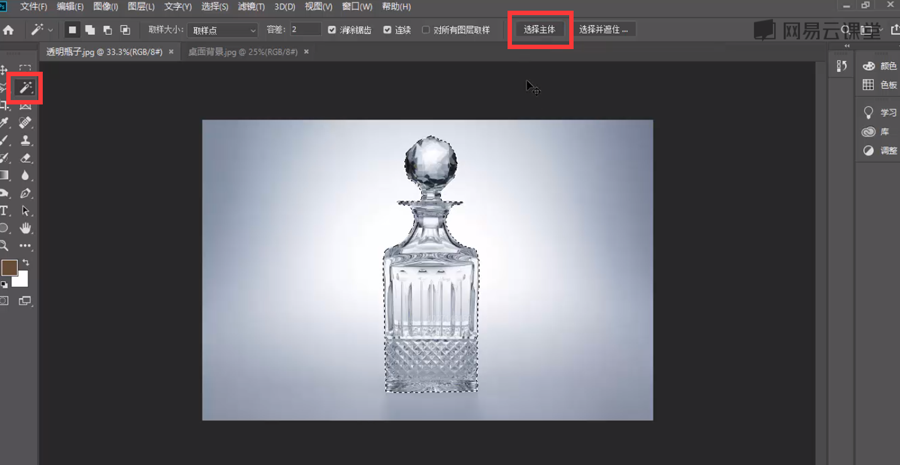900x465 pixels.
Task: Select the Zoom magnifier tool
Action: [4, 246]
